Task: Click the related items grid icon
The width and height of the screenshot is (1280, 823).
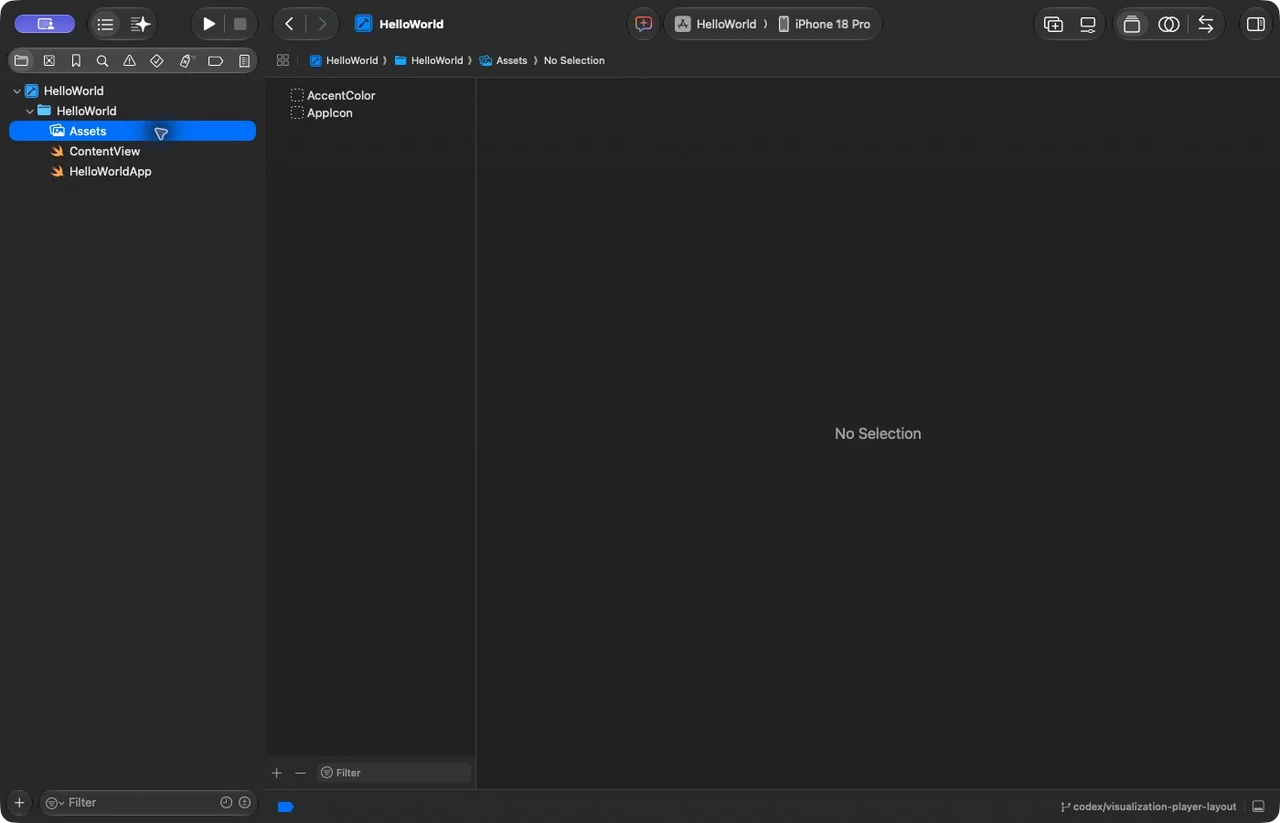Action: click(283, 60)
